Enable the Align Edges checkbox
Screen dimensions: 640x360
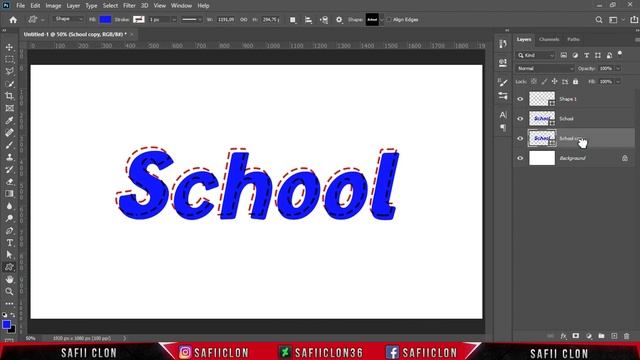389,19
